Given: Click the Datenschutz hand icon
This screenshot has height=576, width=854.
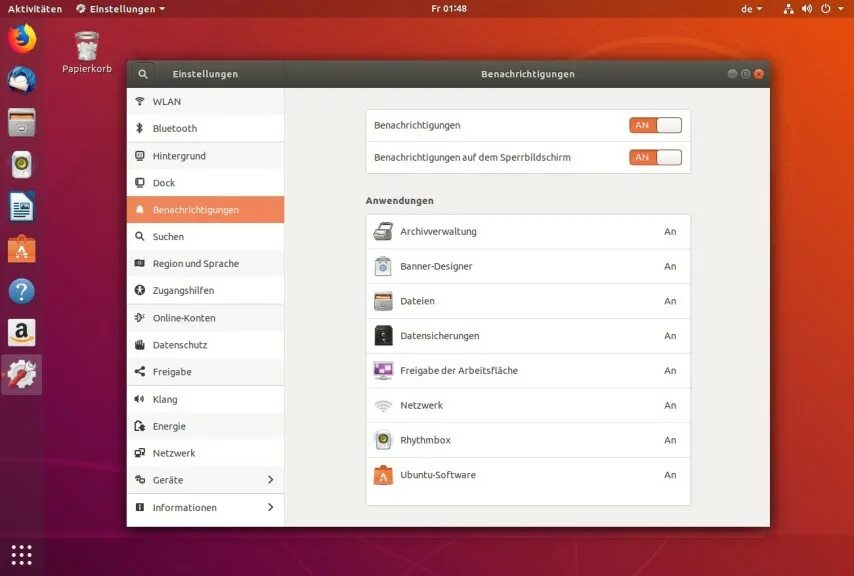Looking at the screenshot, I should pyautogui.click(x=140, y=345).
